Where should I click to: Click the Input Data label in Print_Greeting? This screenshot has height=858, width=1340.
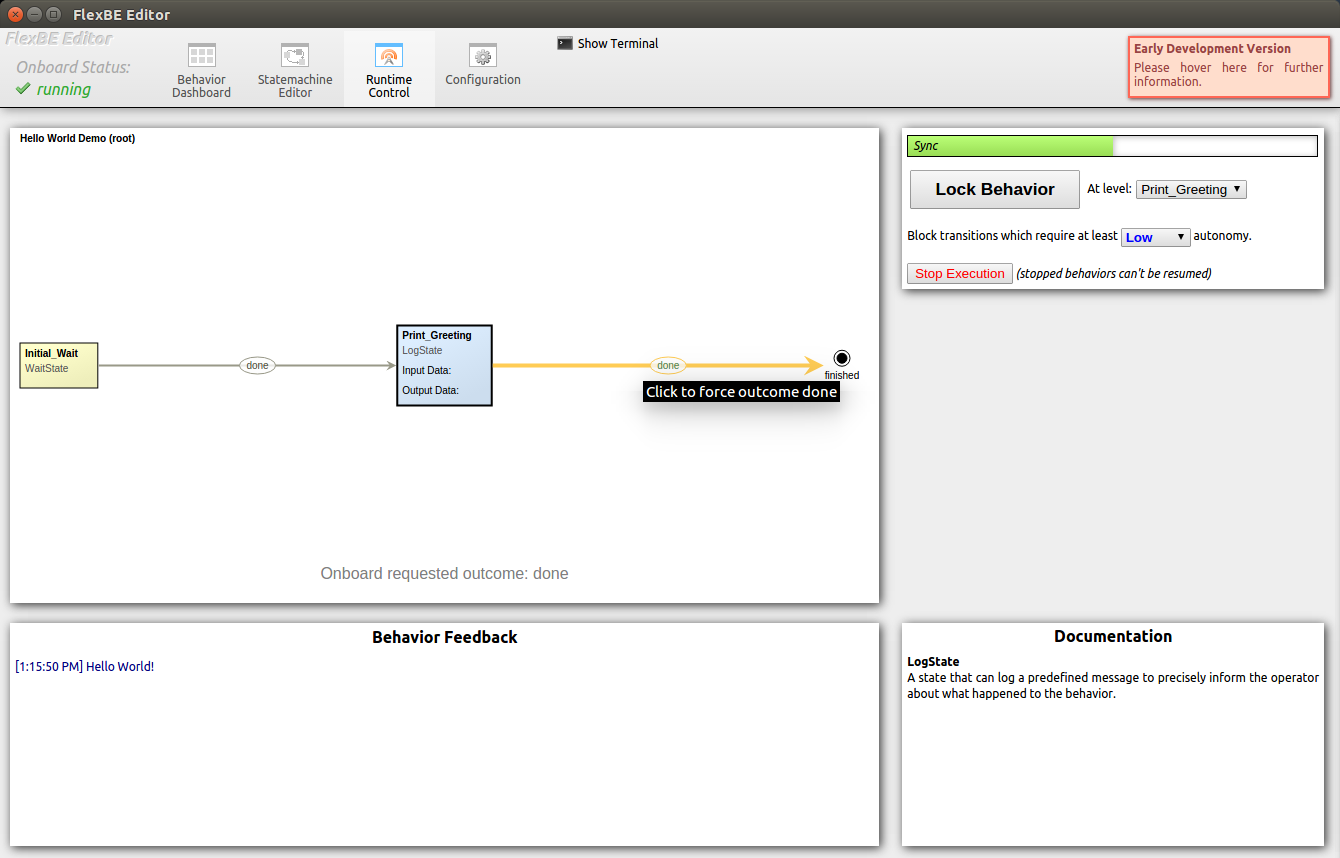coord(426,370)
